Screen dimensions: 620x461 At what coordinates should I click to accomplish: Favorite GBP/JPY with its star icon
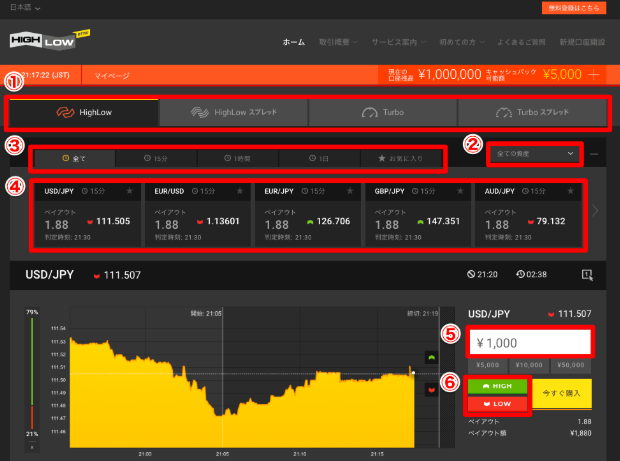tap(460, 191)
